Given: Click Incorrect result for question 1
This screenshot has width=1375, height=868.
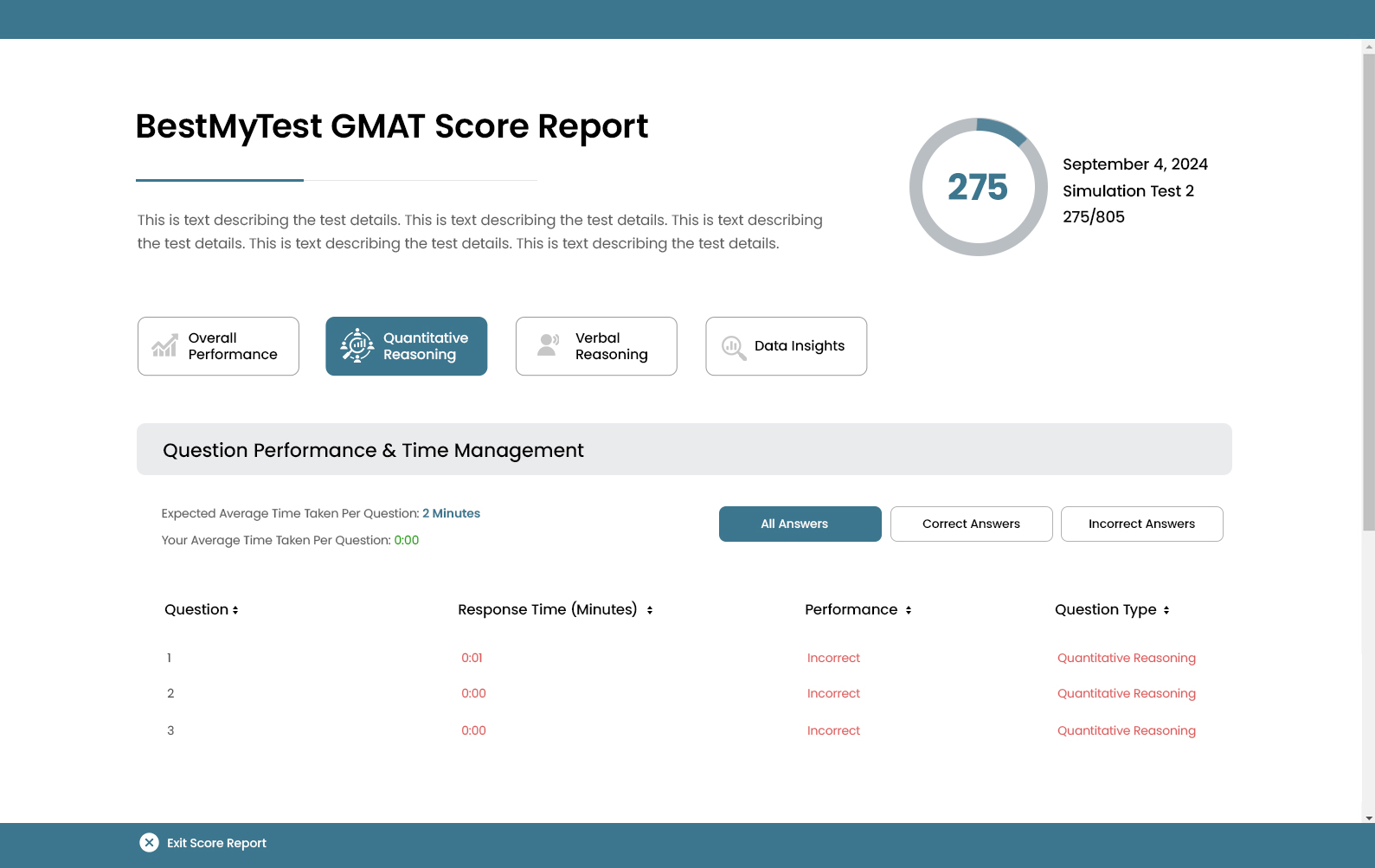Looking at the screenshot, I should (833, 658).
